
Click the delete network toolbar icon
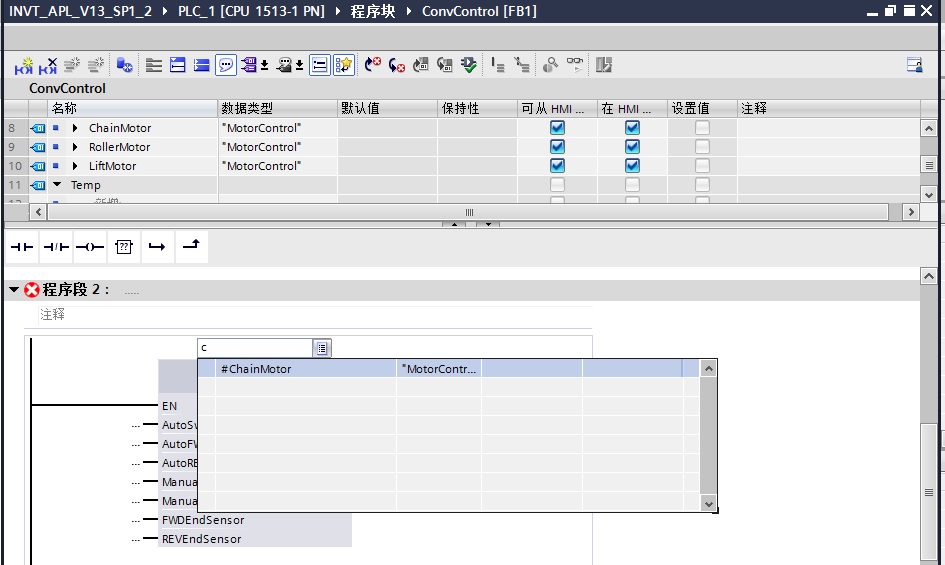pos(48,65)
